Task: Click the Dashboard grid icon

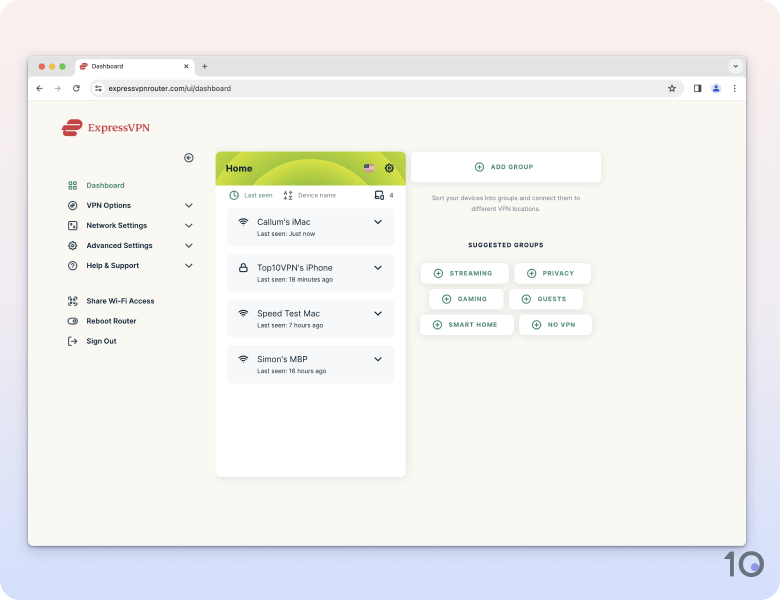Action: [73, 186]
